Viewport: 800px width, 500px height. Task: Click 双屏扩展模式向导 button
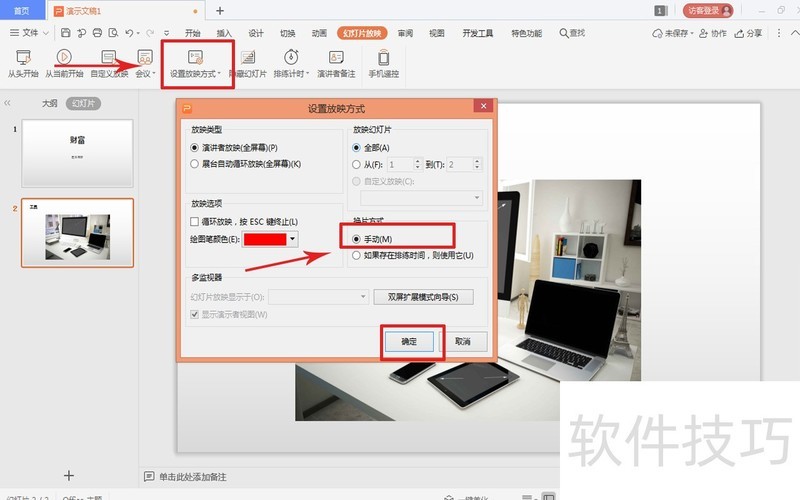pos(423,297)
